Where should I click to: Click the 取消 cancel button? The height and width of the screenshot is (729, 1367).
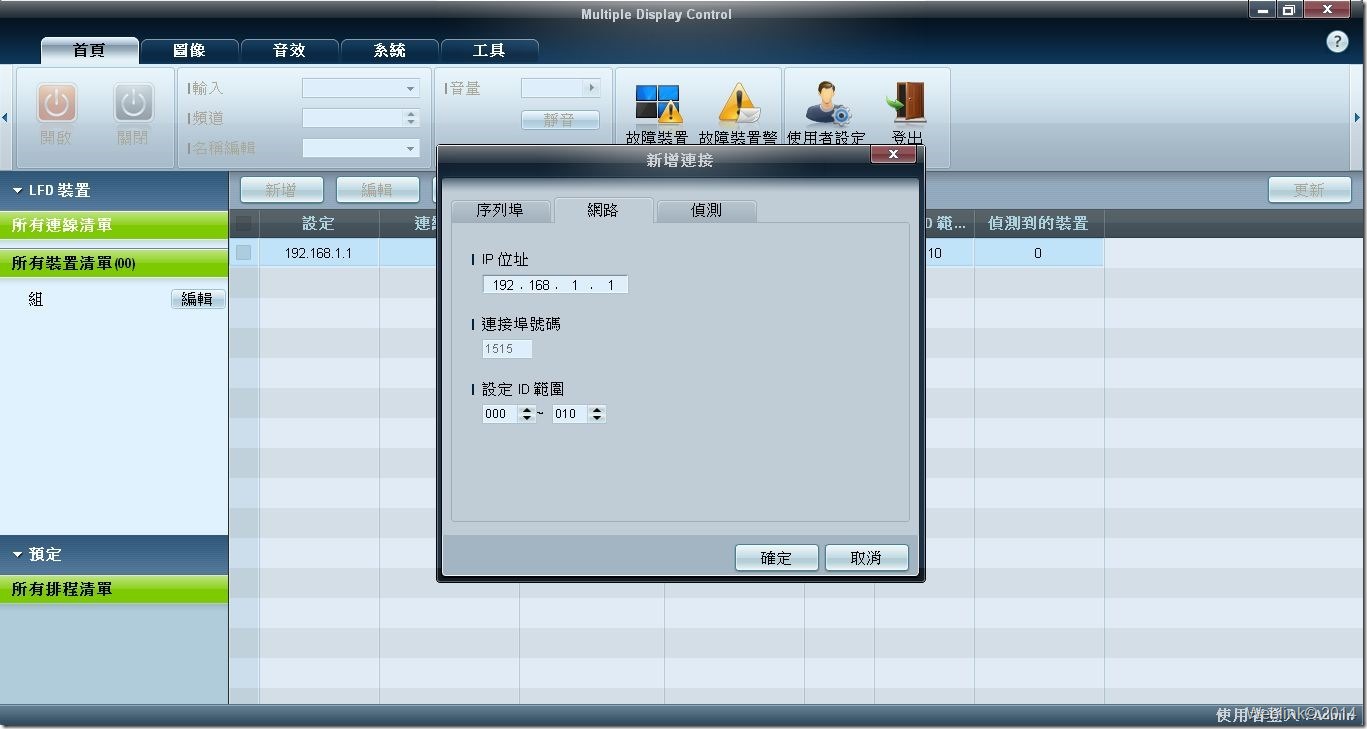[x=866, y=558]
